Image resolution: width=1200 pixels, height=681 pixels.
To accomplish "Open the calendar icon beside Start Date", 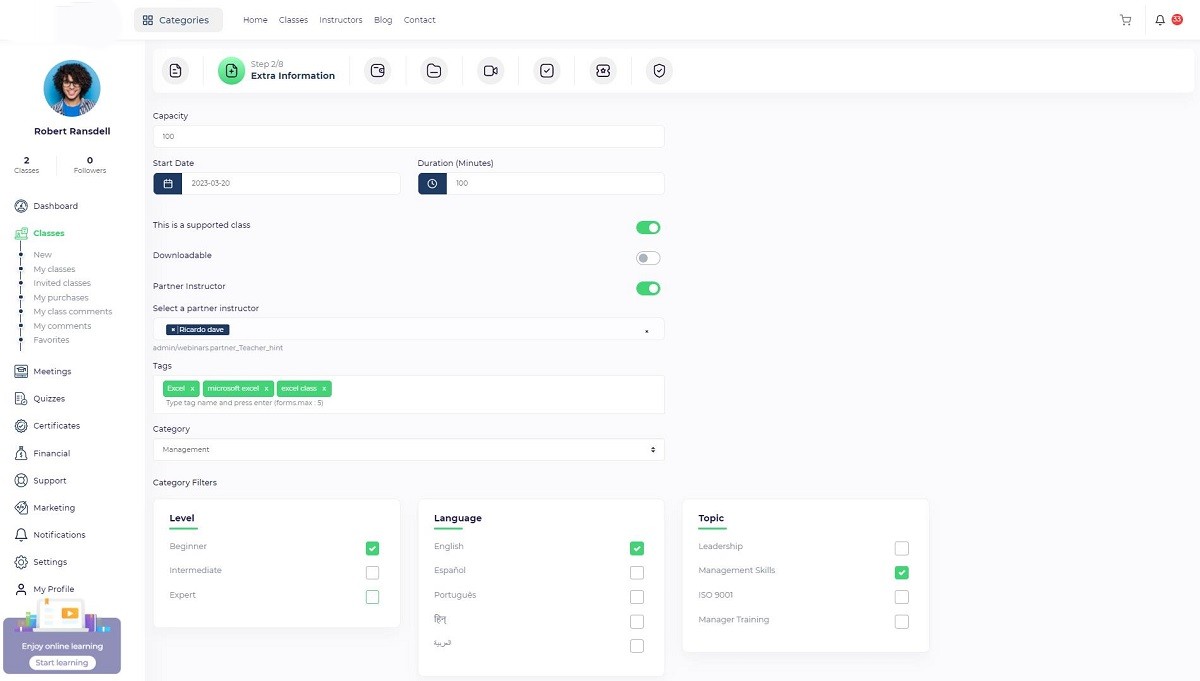I will pos(167,184).
